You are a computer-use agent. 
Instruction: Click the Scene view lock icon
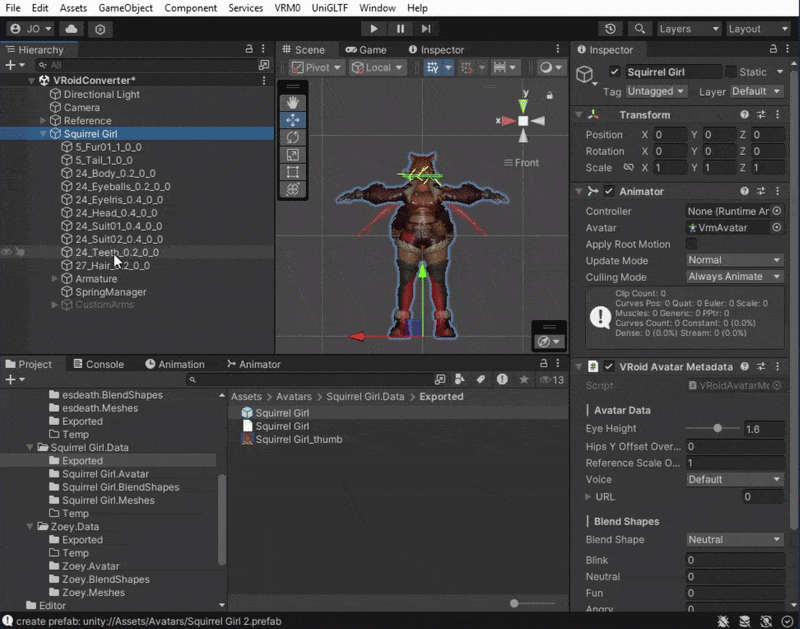[549, 95]
